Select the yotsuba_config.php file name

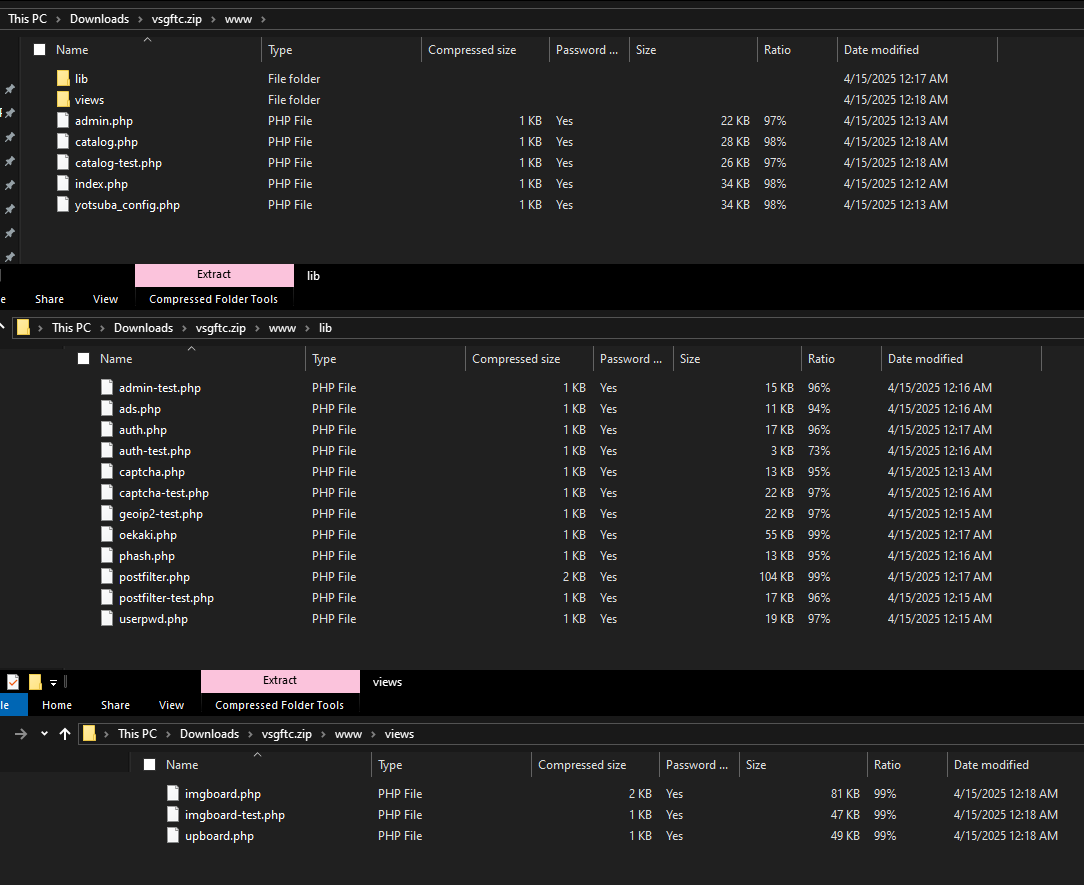click(127, 205)
